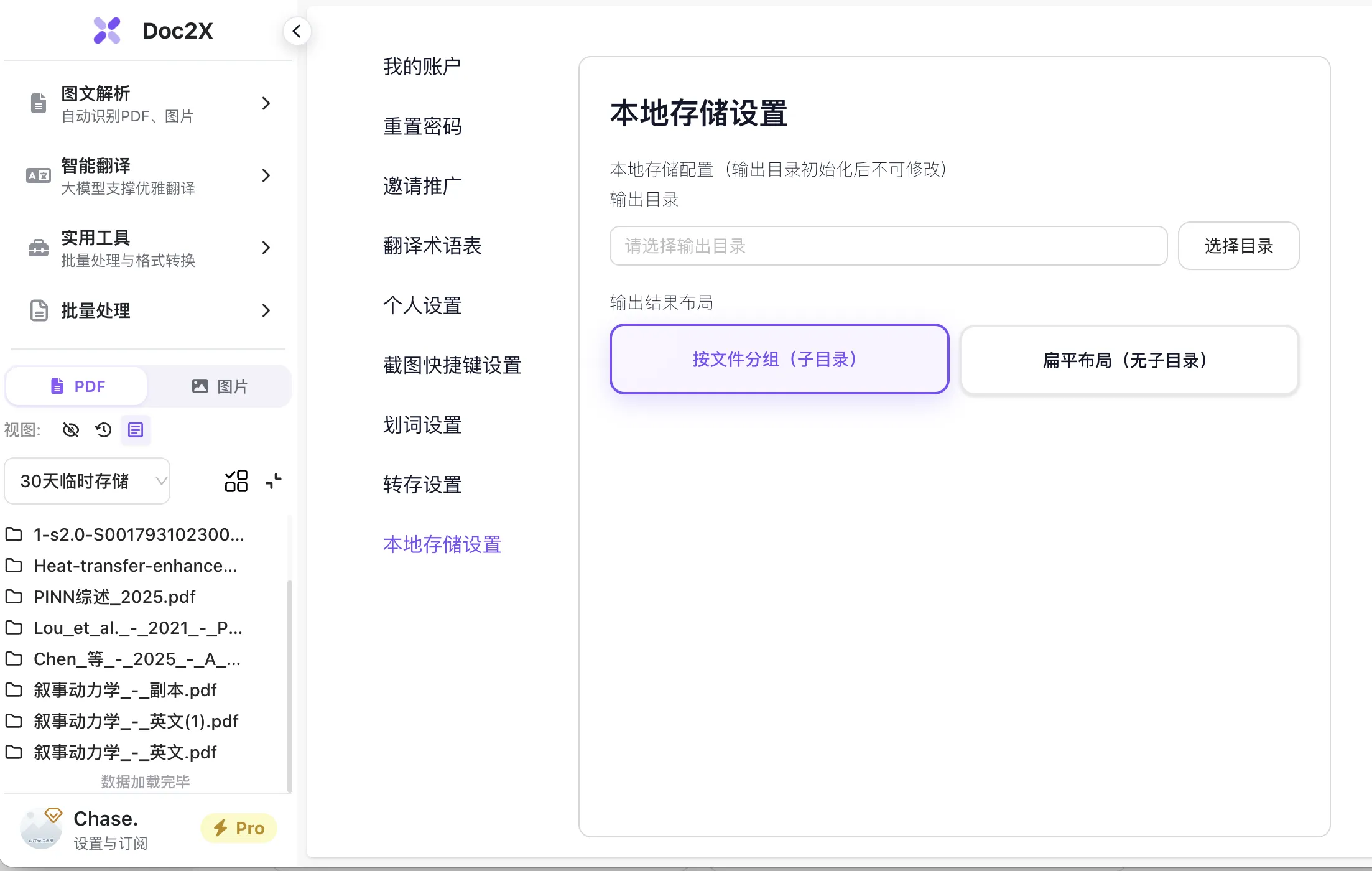
Task: Open 重置密码 settings page
Action: pyautogui.click(x=422, y=126)
